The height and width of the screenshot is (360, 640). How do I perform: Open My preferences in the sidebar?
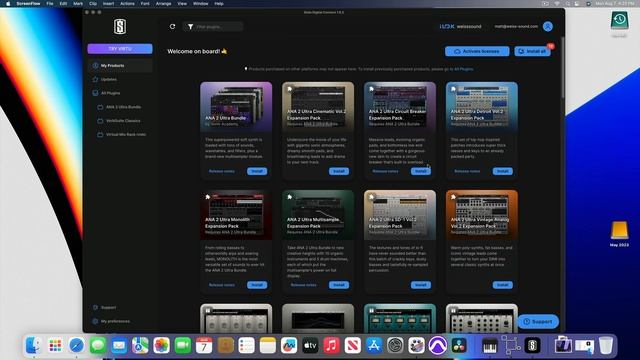point(115,321)
